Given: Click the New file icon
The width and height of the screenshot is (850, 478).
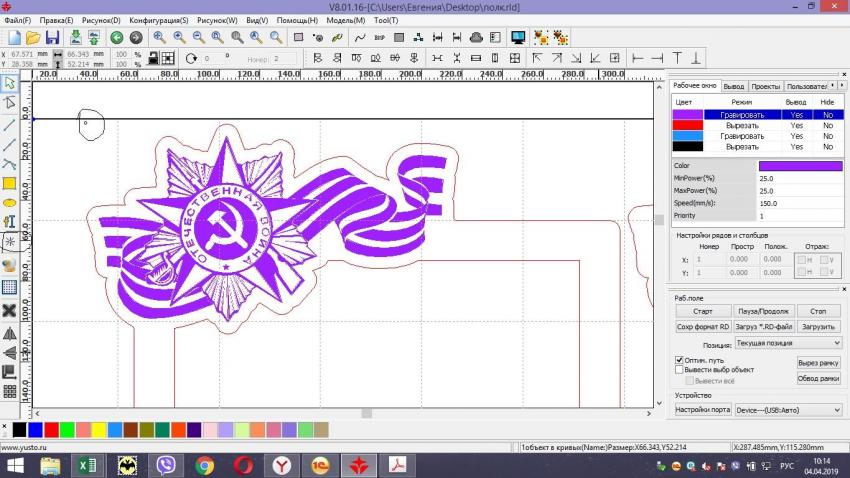Looking at the screenshot, I should [x=14, y=37].
